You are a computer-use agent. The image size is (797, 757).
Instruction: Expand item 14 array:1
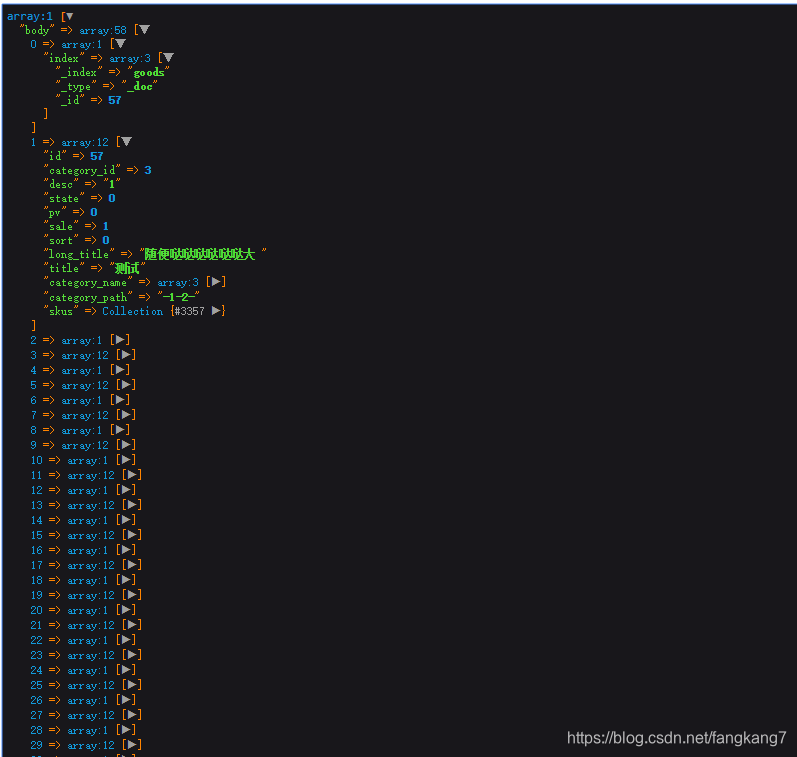[127, 520]
